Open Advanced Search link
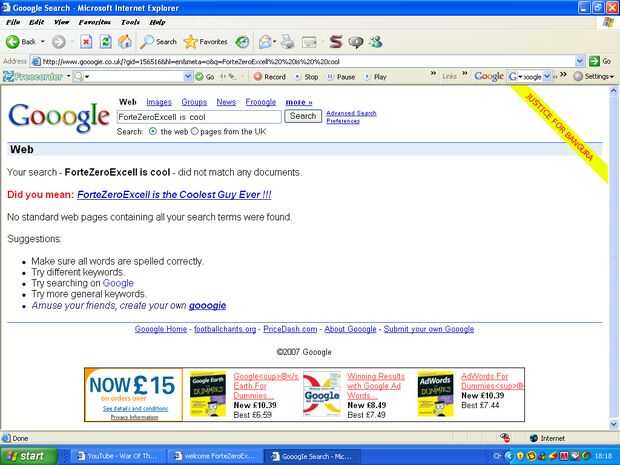This screenshot has width=620, height=465. coord(351,113)
